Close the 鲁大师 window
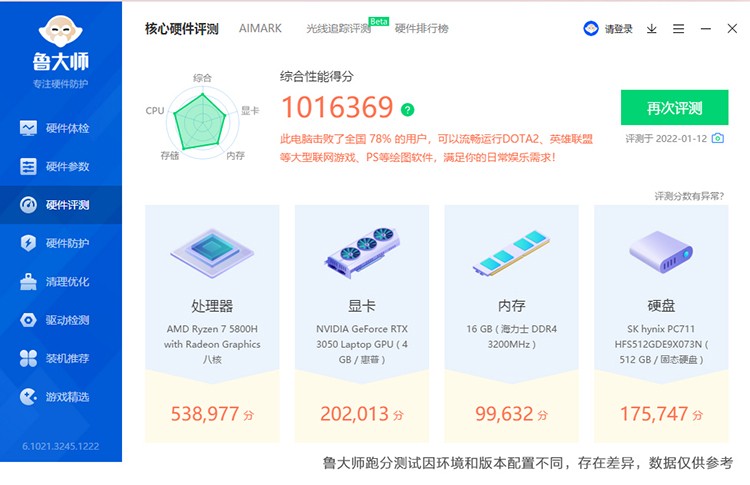The image size is (750, 485). coord(732,29)
